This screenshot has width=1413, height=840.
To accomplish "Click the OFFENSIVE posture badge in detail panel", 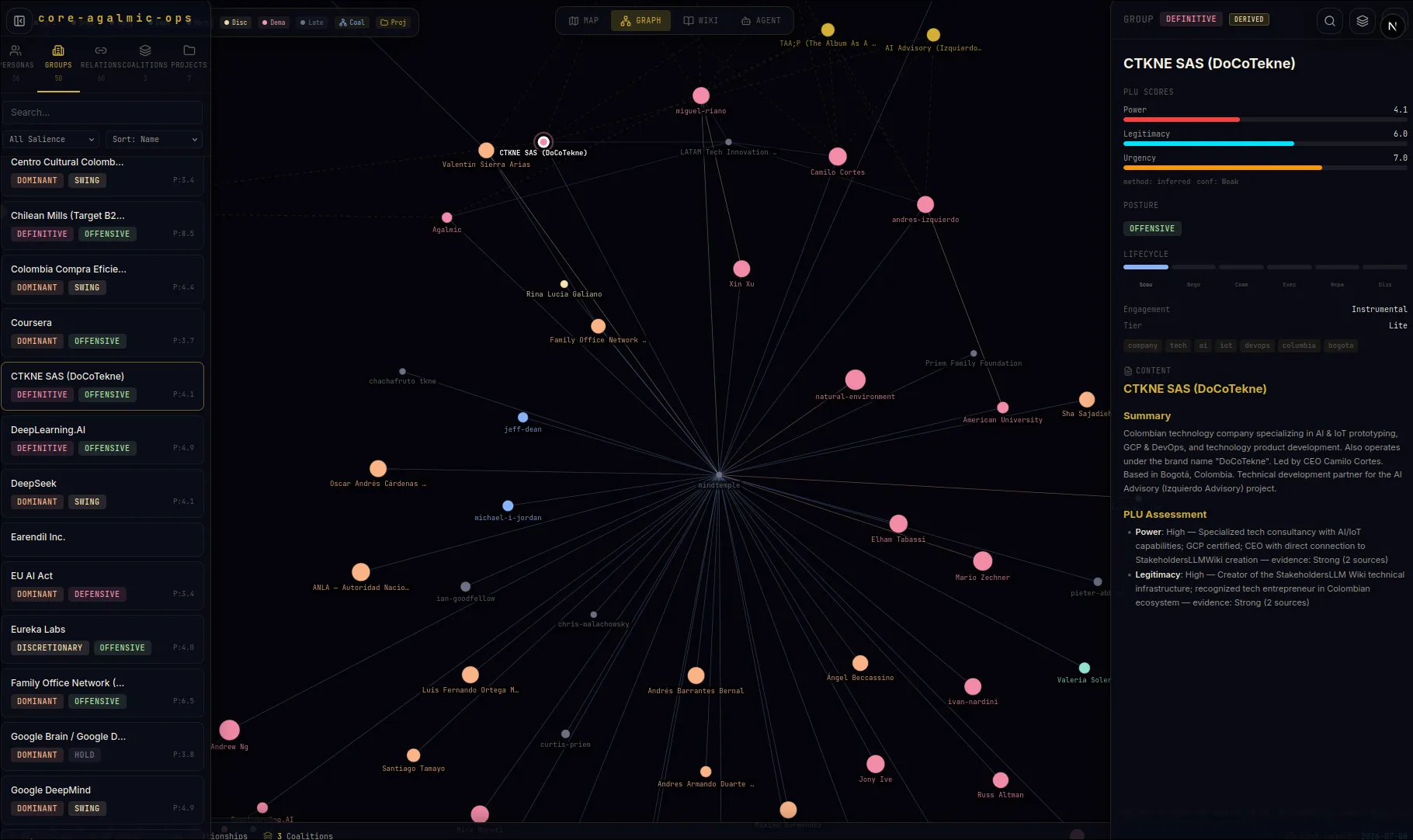I will [1152, 228].
